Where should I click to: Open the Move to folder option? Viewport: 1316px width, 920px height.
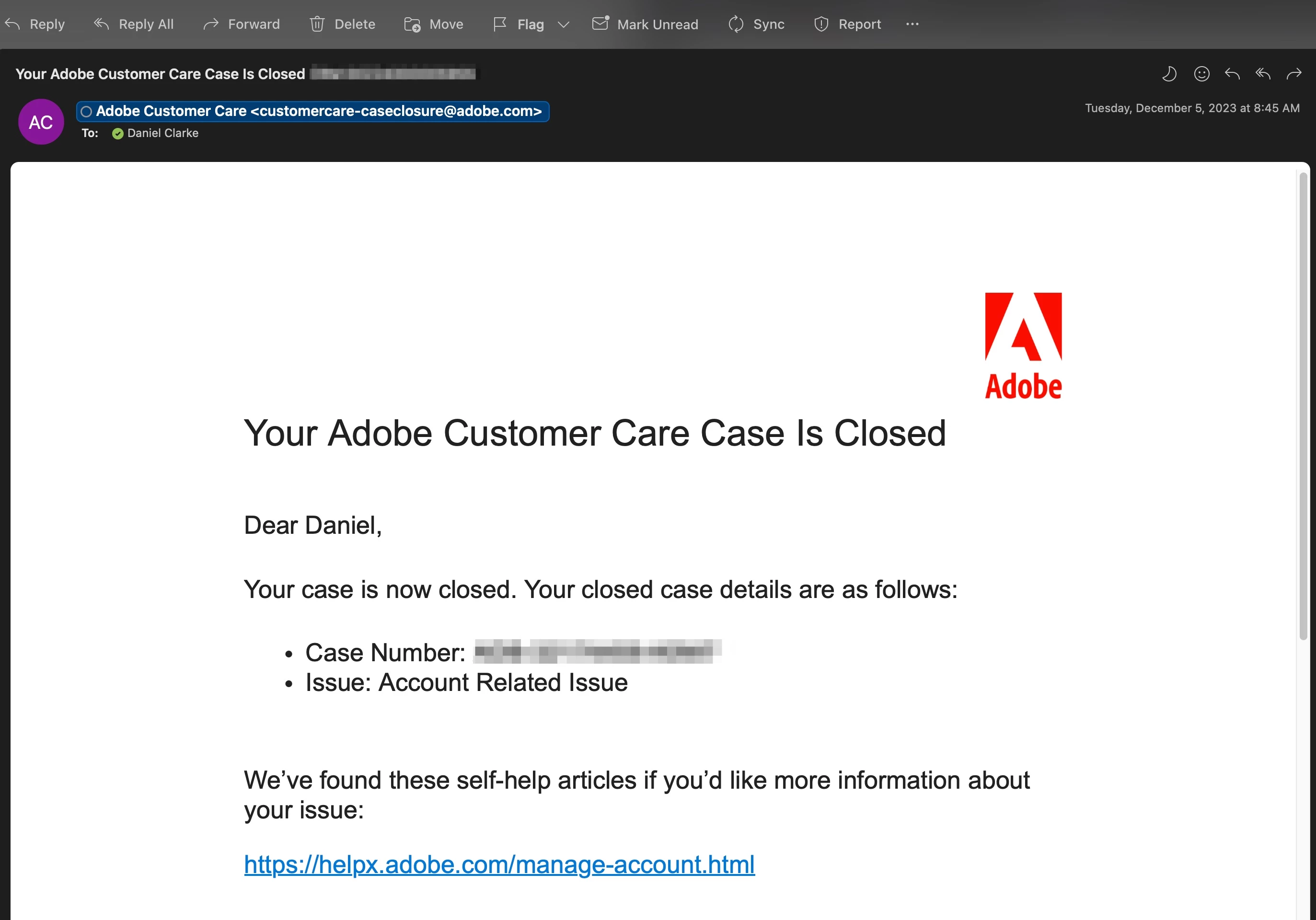point(434,24)
